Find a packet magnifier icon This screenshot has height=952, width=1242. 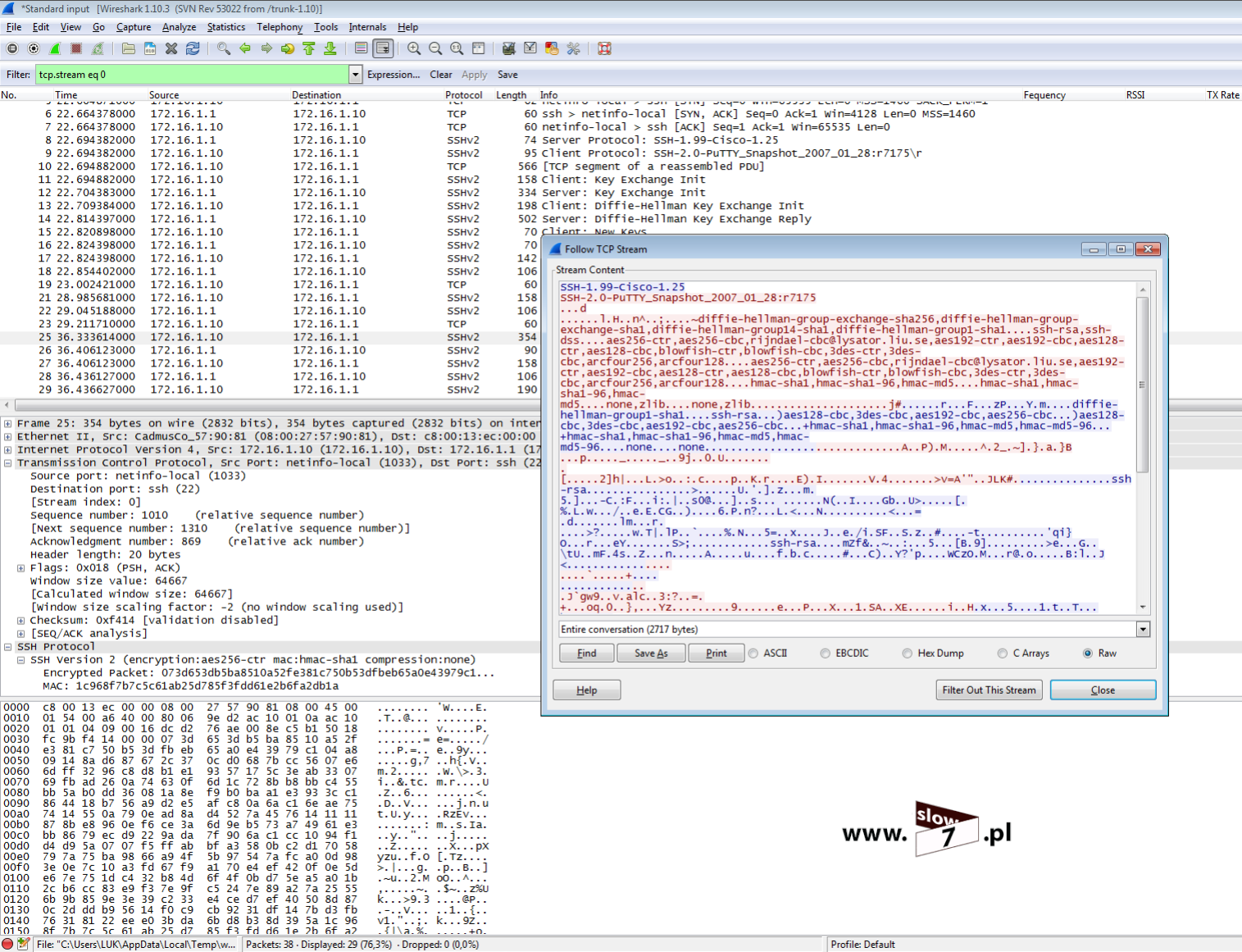(224, 48)
